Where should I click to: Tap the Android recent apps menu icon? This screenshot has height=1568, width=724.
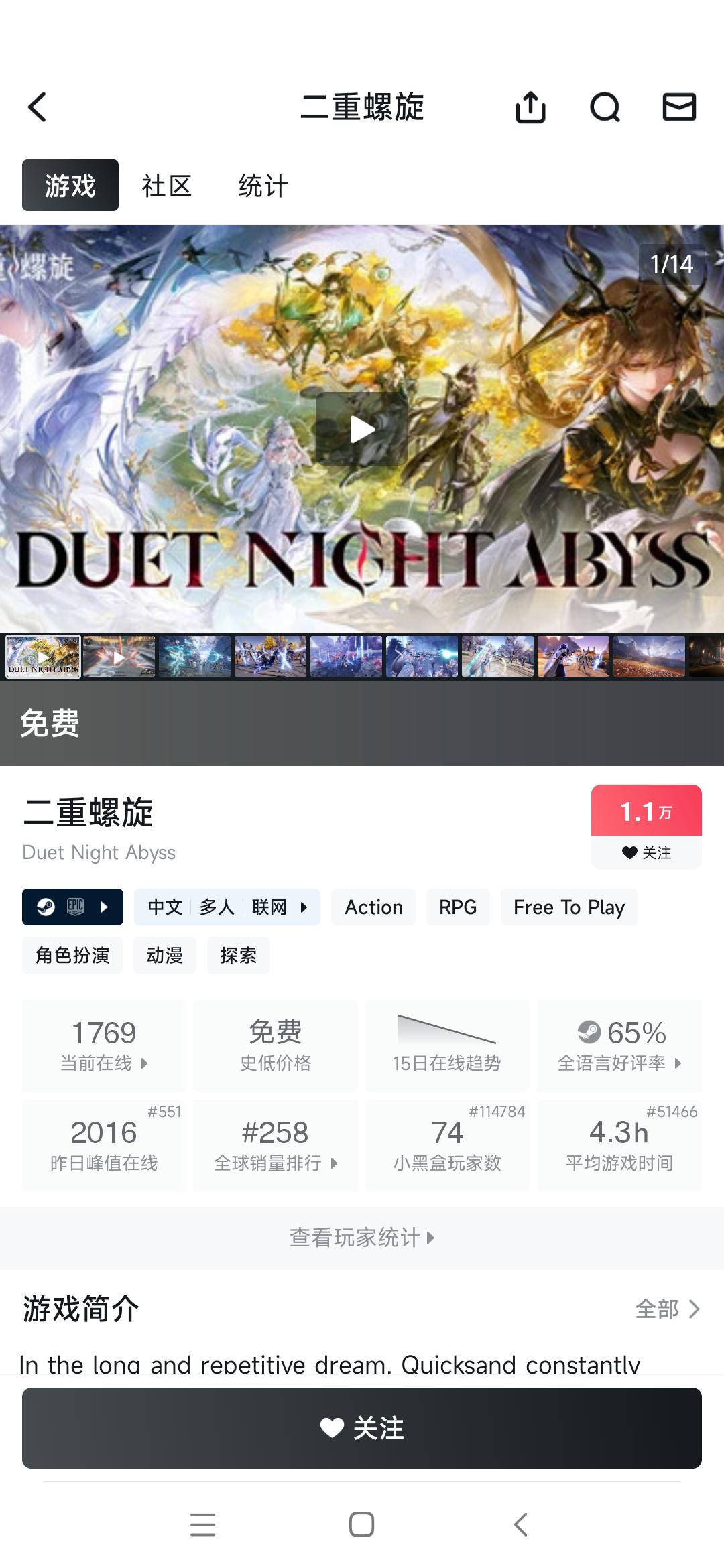pos(202,1524)
